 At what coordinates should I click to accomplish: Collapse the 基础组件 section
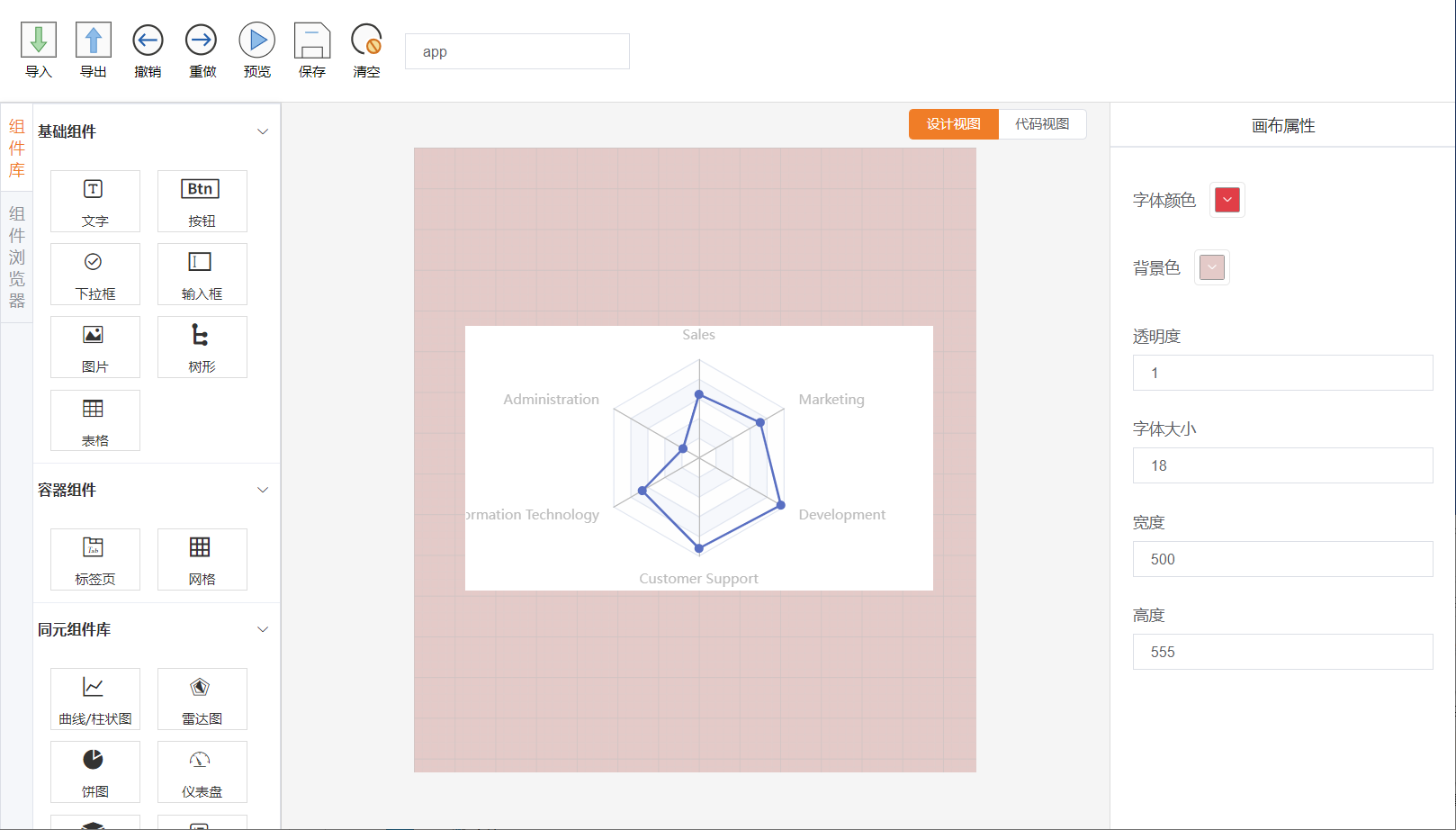[263, 131]
